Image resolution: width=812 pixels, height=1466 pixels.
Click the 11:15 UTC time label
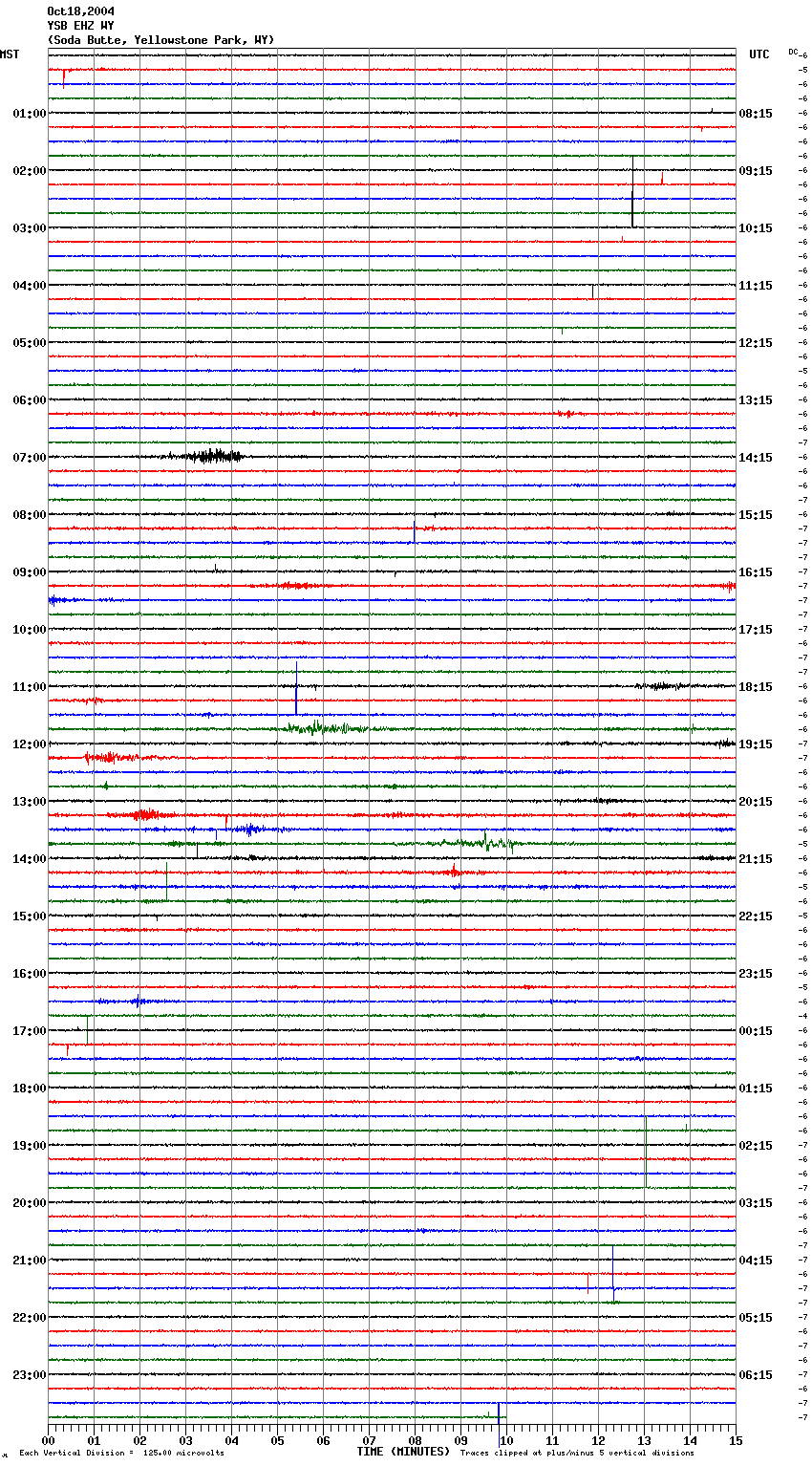[x=756, y=286]
